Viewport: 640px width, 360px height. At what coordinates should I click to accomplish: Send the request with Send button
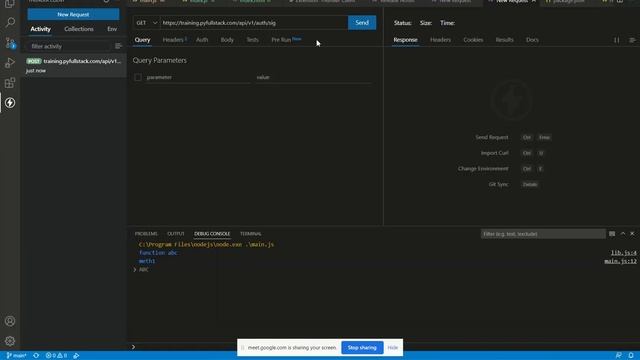tap(362, 23)
